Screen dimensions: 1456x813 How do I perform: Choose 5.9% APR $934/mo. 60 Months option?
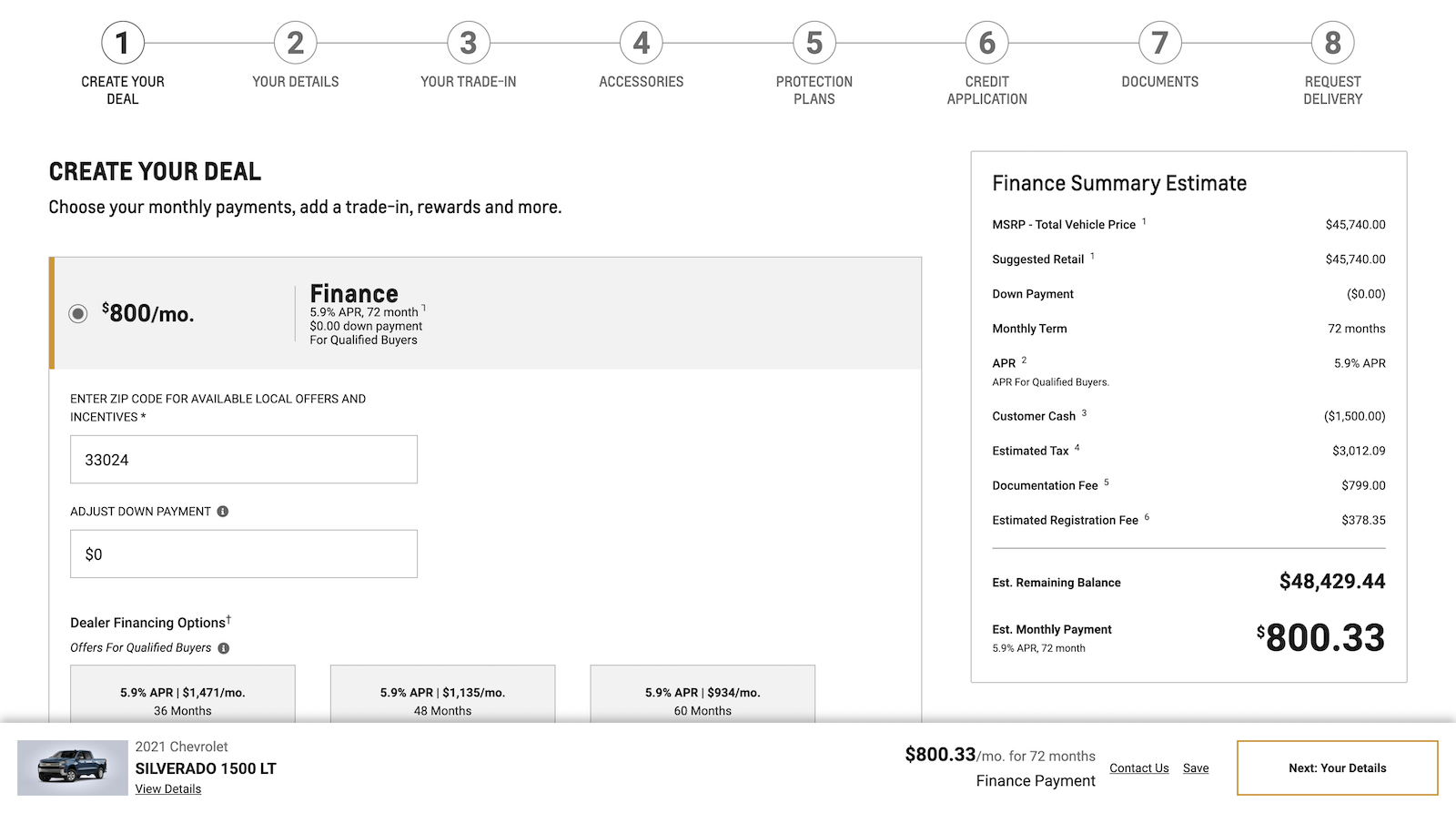pos(703,695)
